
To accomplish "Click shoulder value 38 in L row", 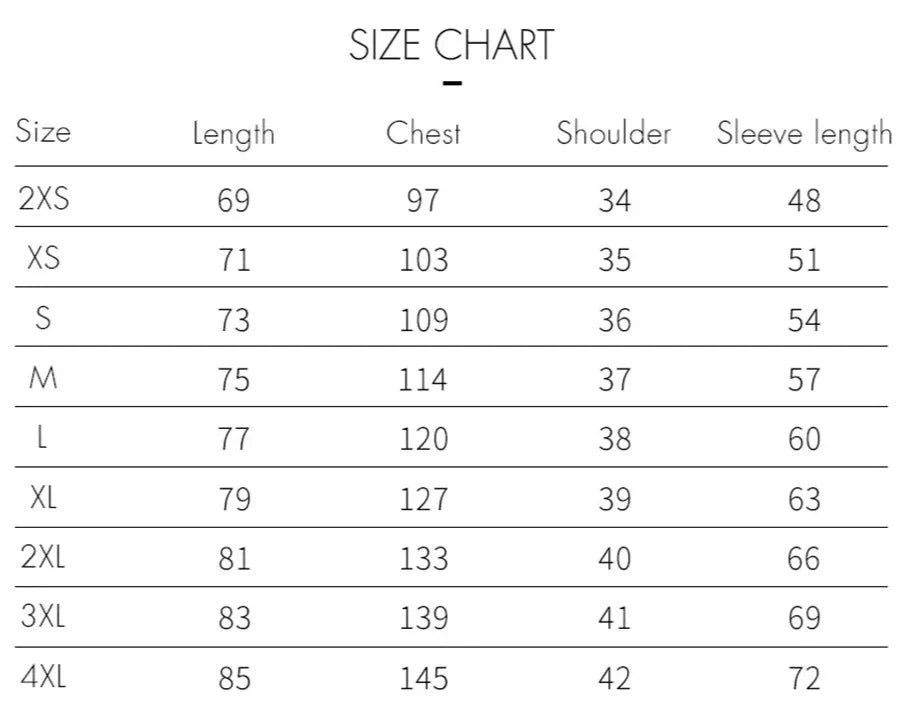I will coord(615,440).
